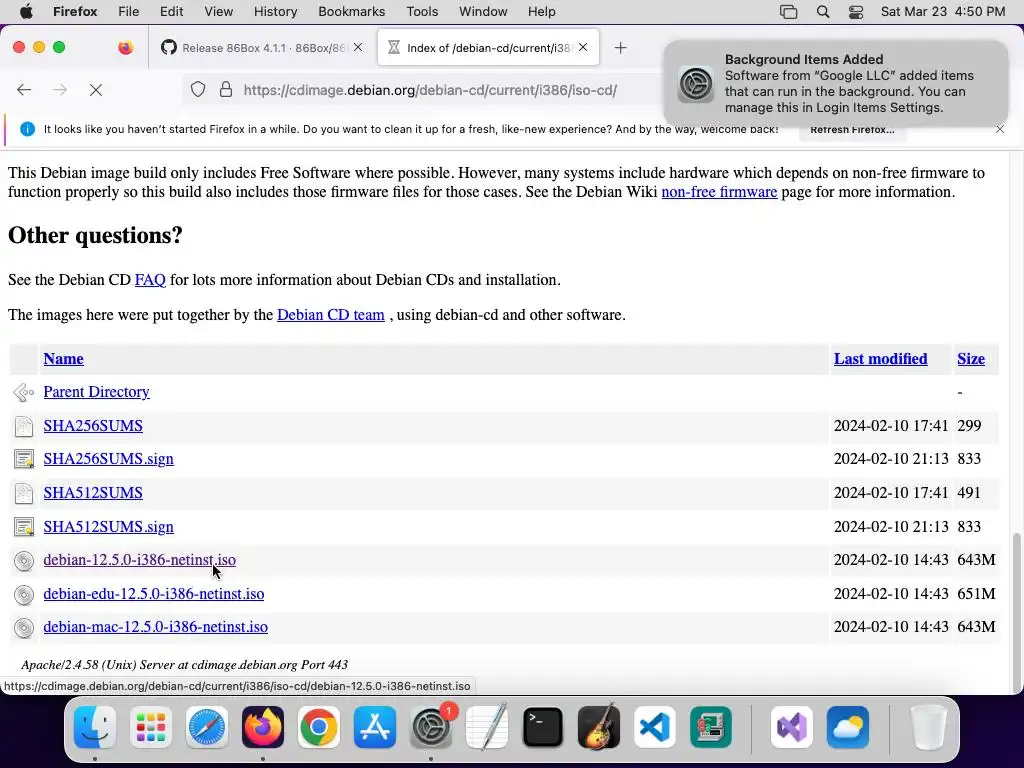The width and height of the screenshot is (1024, 768).
Task: Go to Parent Directory link
Action: point(97,392)
